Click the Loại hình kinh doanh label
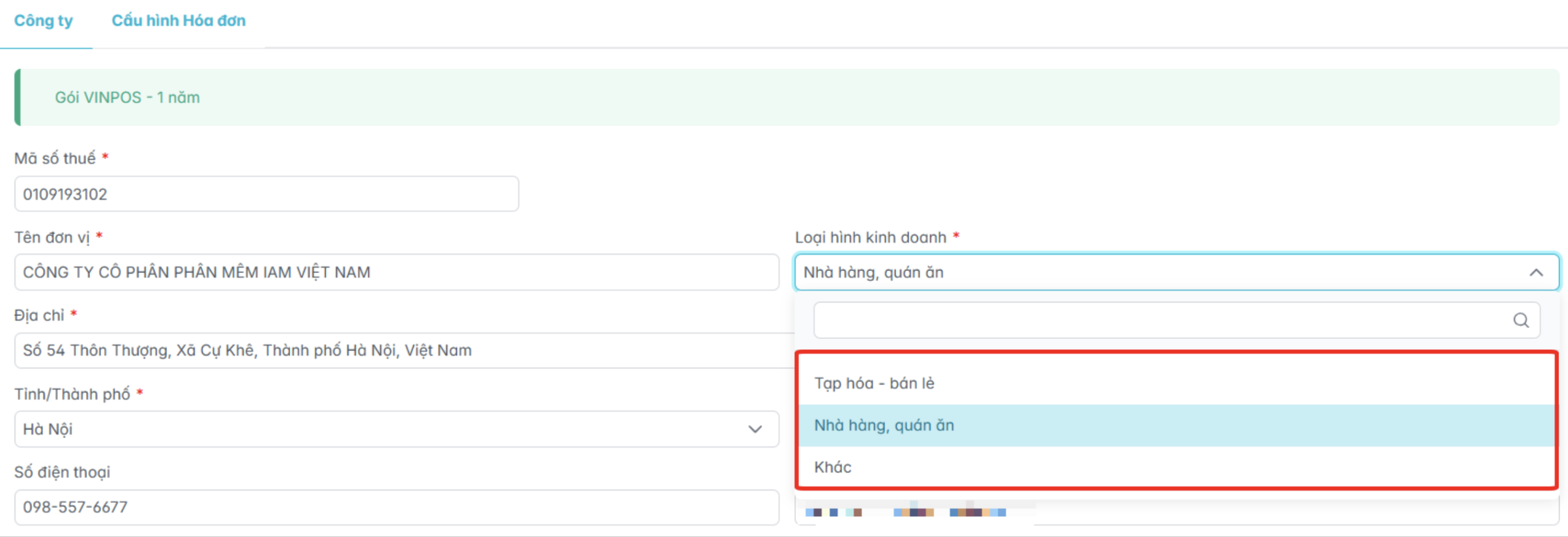This screenshot has width=1568, height=537. [871, 237]
